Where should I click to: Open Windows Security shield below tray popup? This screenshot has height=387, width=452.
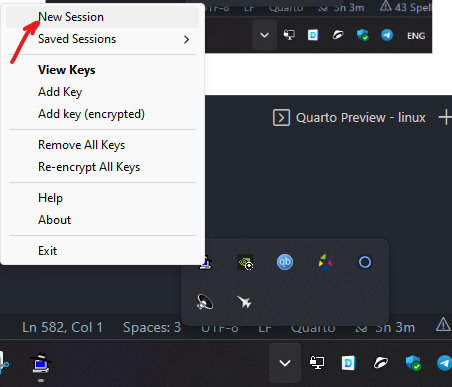tap(413, 363)
